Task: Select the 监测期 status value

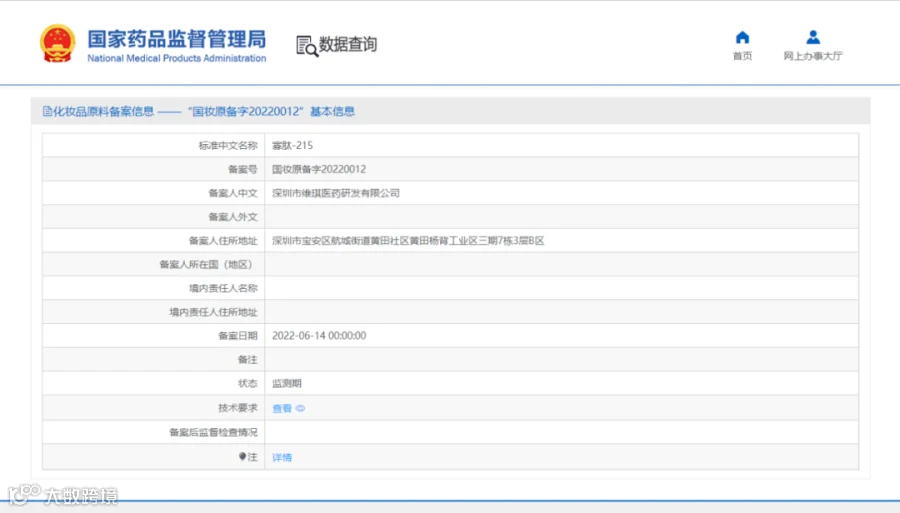Action: pyautogui.click(x=287, y=383)
